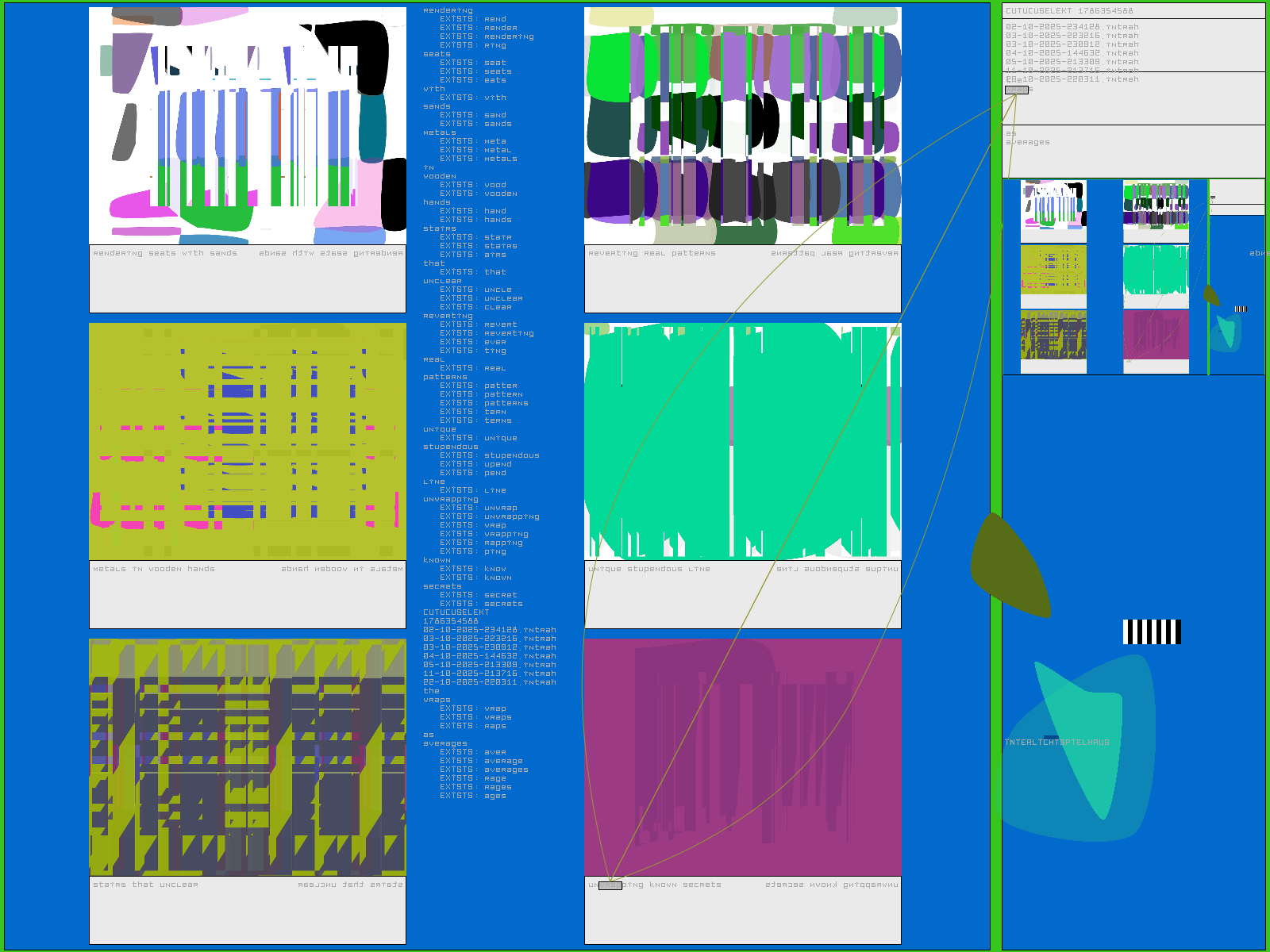Open 02-10-2025-234128.intrah in the top-right list
The width and height of the screenshot is (1270, 952).
click(x=1072, y=27)
